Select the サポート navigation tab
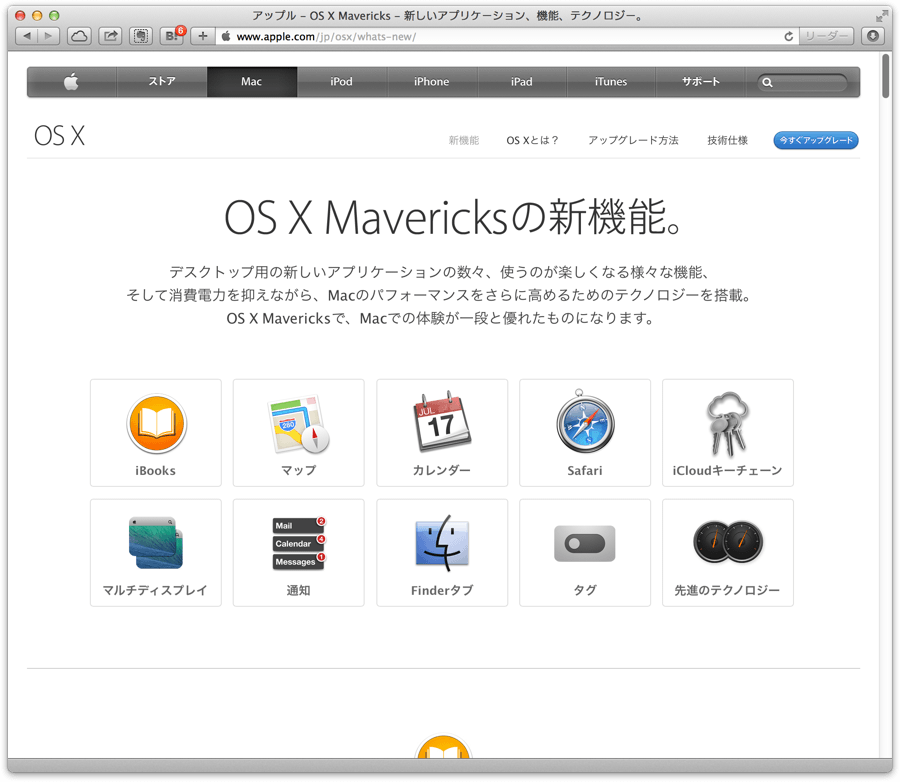Screen dimensions: 900x782 pyautogui.click(x=701, y=82)
